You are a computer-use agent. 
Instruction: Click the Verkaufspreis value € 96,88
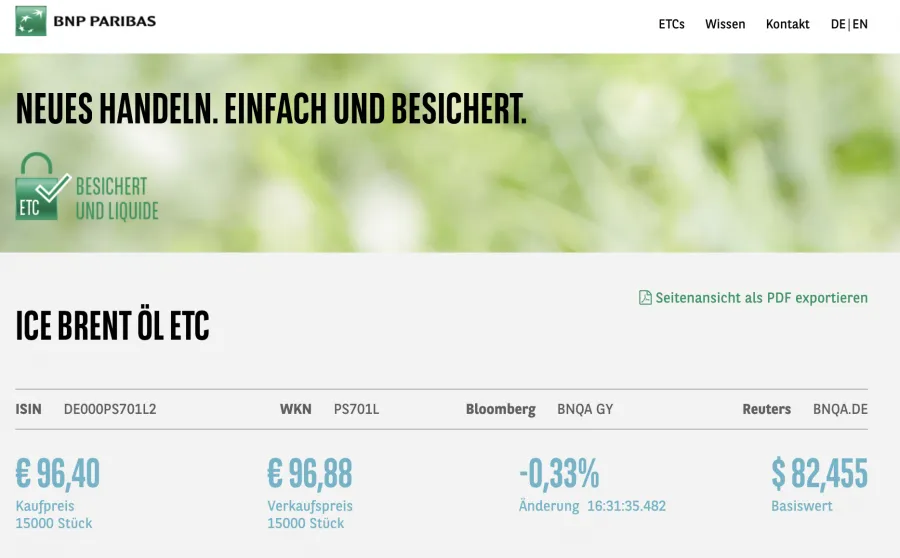(x=309, y=474)
